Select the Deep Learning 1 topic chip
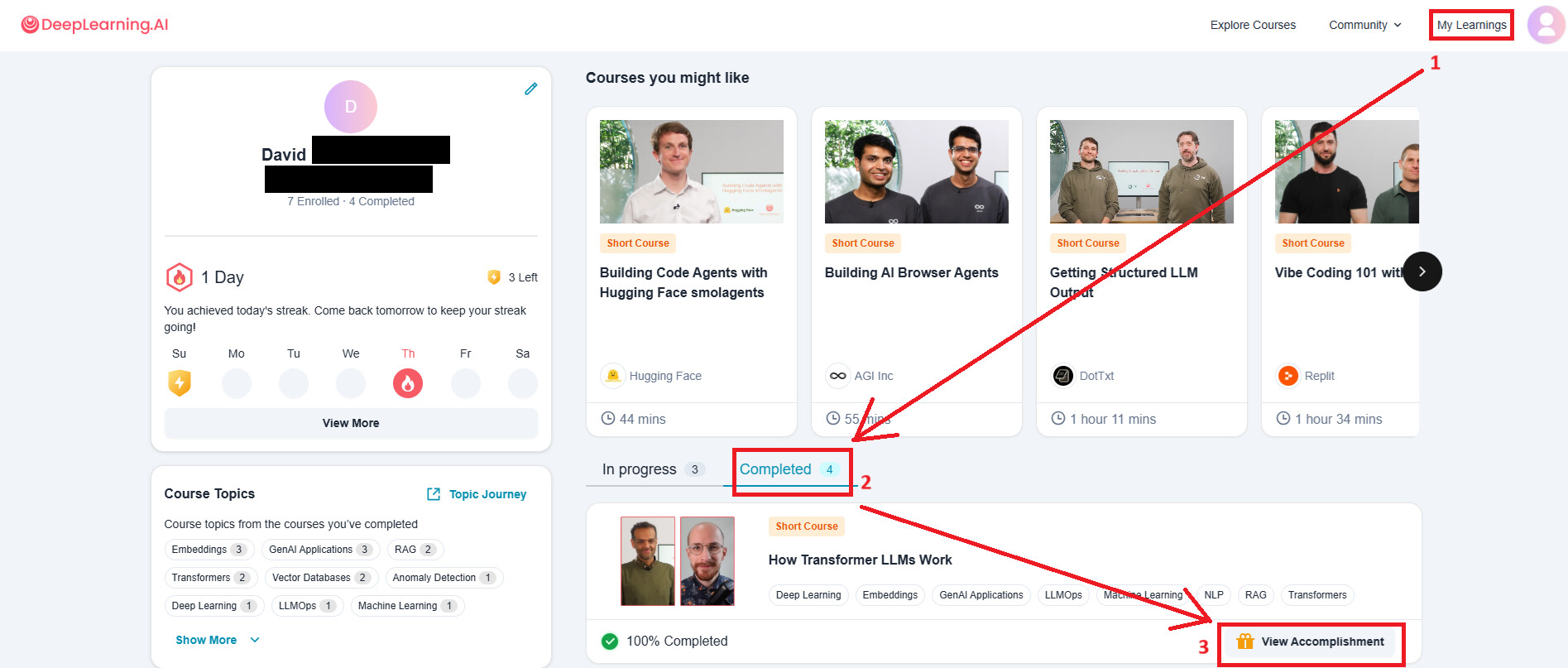Viewport: 1568px width, 668px height. [214, 606]
